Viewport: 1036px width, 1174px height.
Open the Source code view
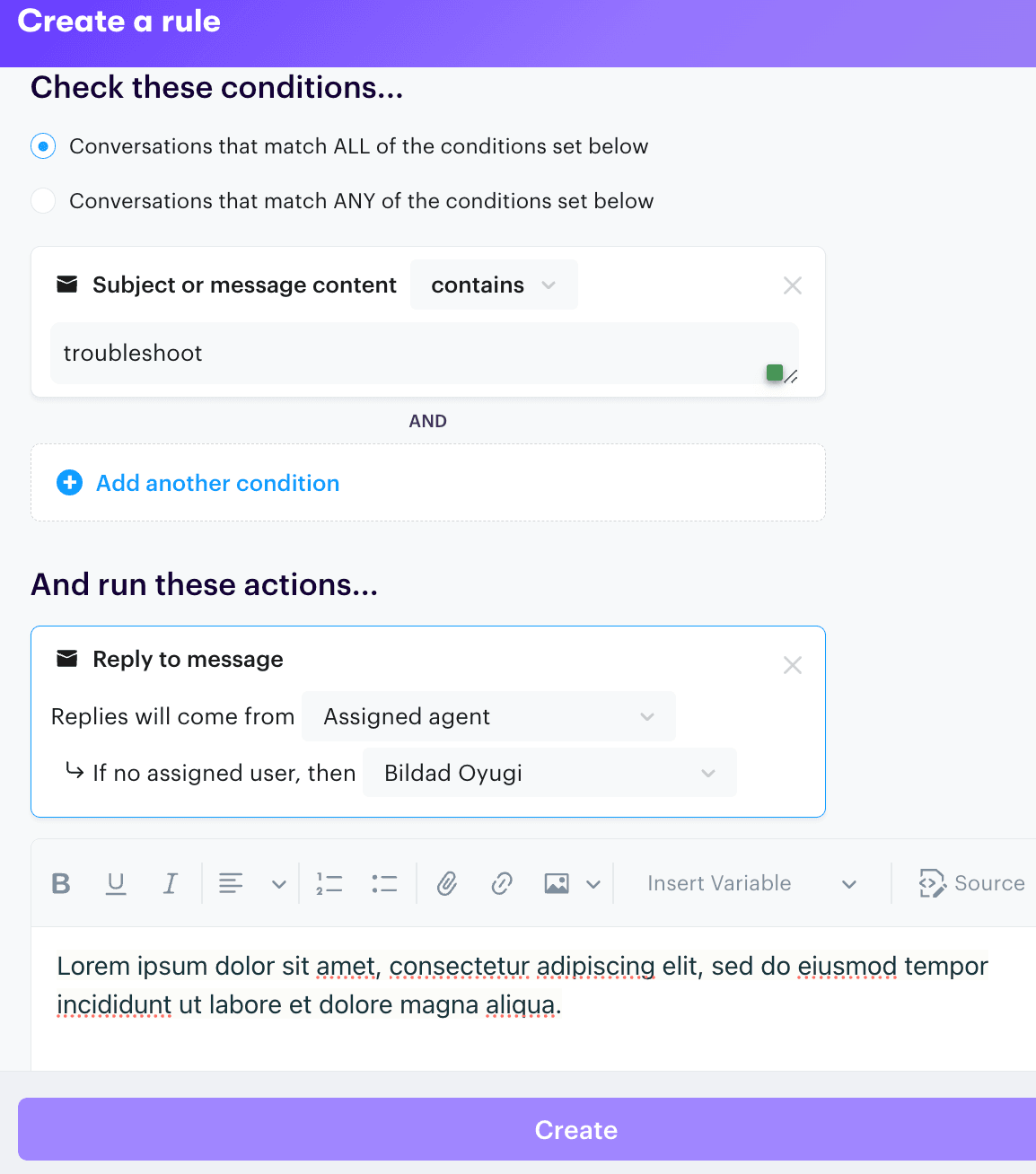972,883
